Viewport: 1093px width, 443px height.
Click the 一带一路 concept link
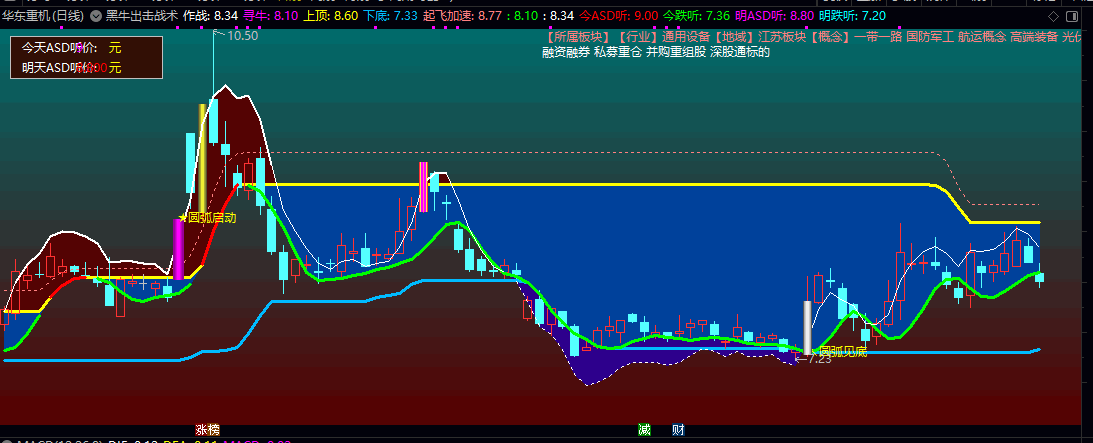point(877,37)
